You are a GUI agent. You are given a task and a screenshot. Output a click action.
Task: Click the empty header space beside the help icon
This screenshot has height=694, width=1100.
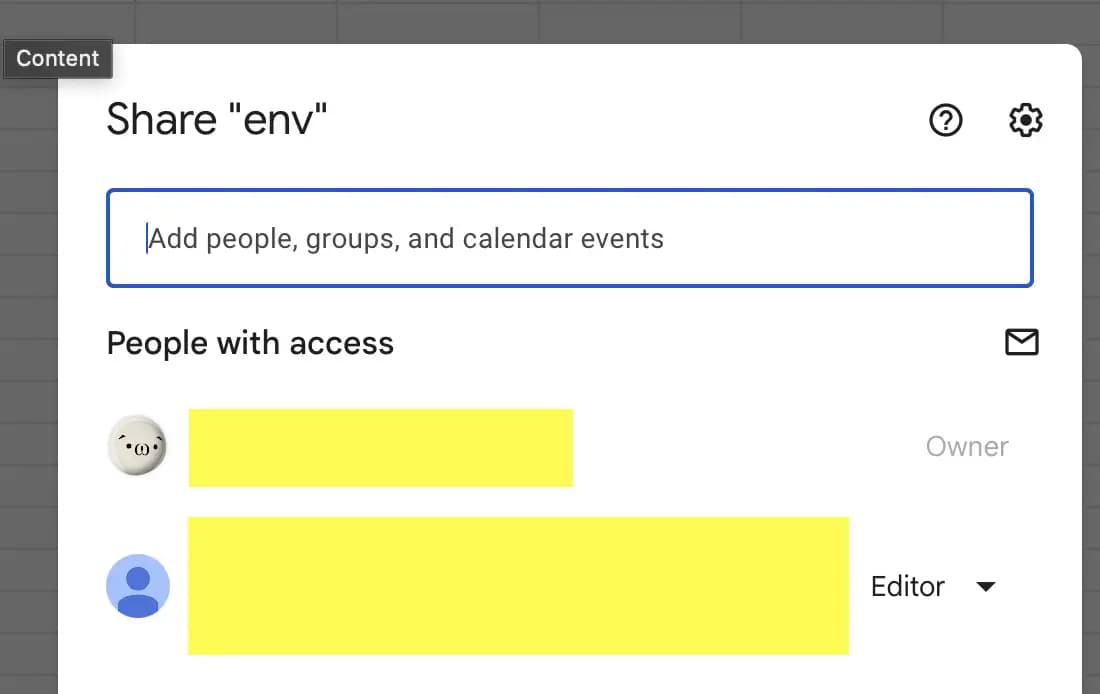coord(650,121)
